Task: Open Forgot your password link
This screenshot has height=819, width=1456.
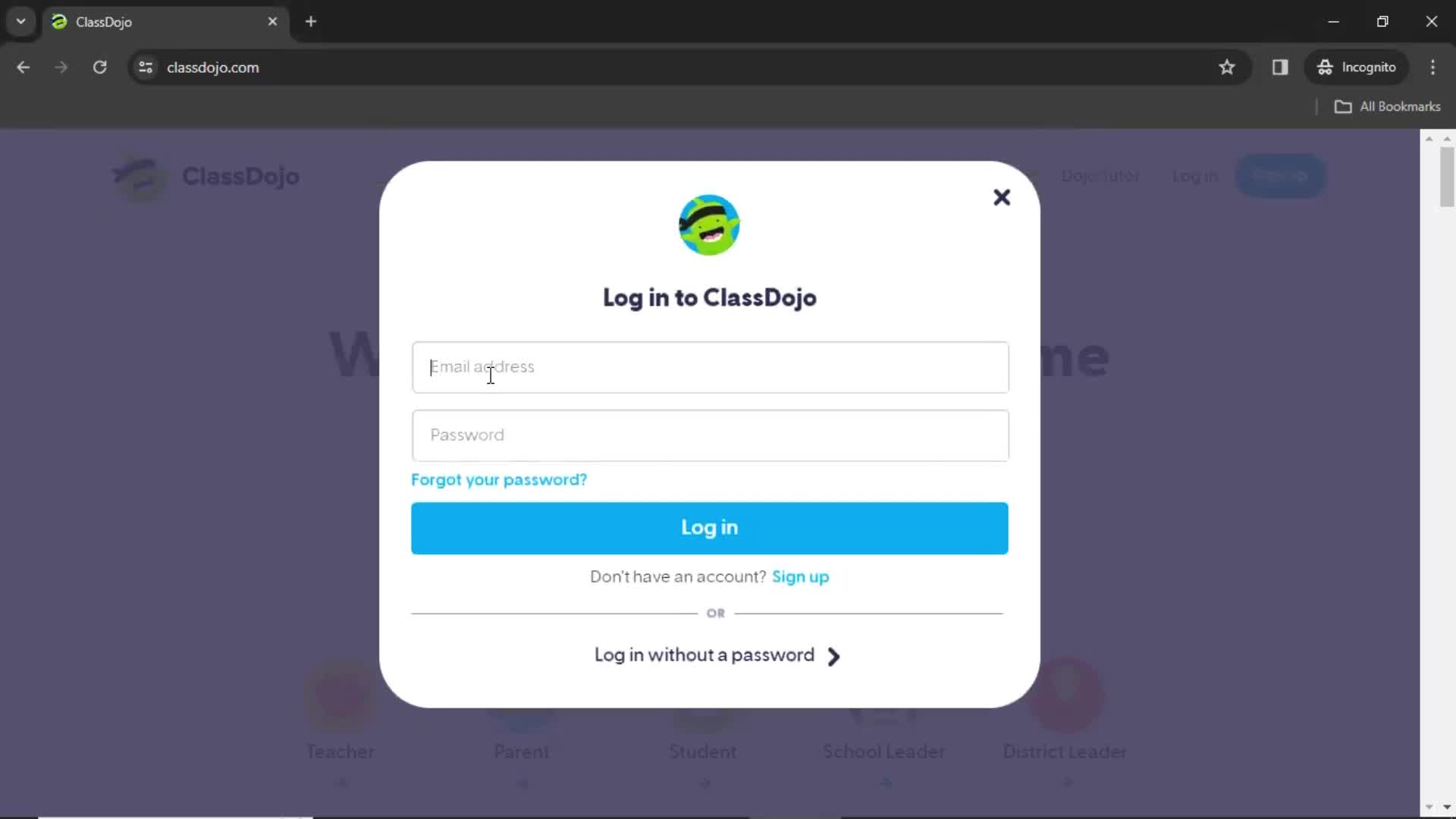Action: (x=500, y=480)
